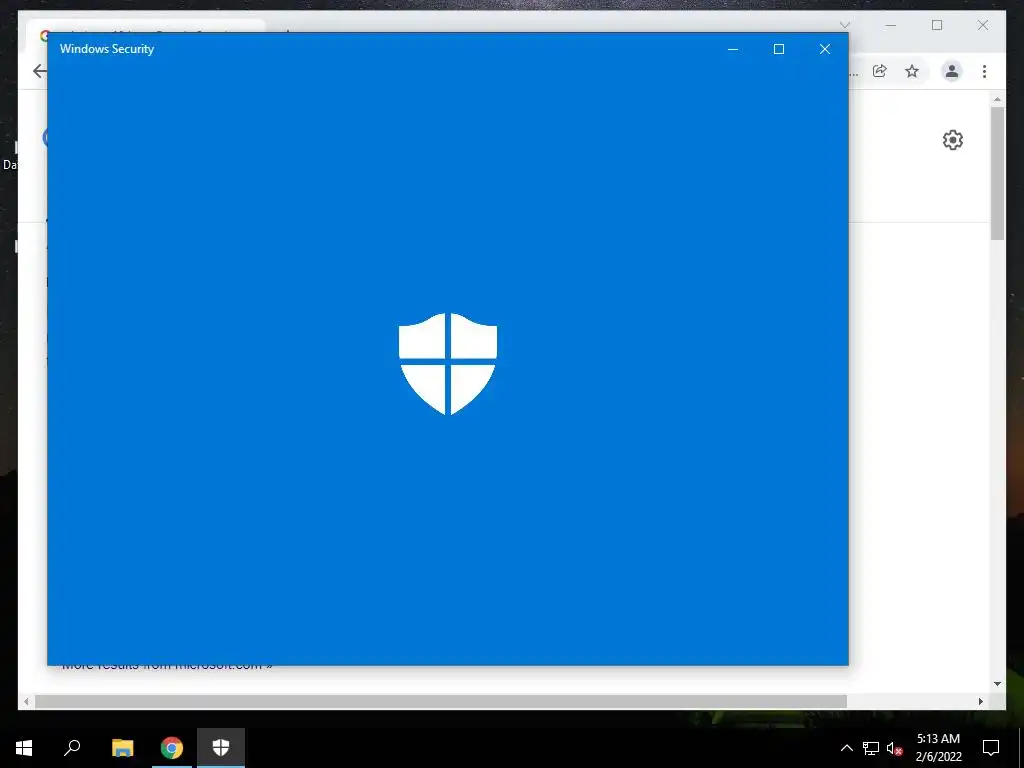Click Windows Security taskbar icon
Screen dimensions: 1024x768
click(221, 748)
